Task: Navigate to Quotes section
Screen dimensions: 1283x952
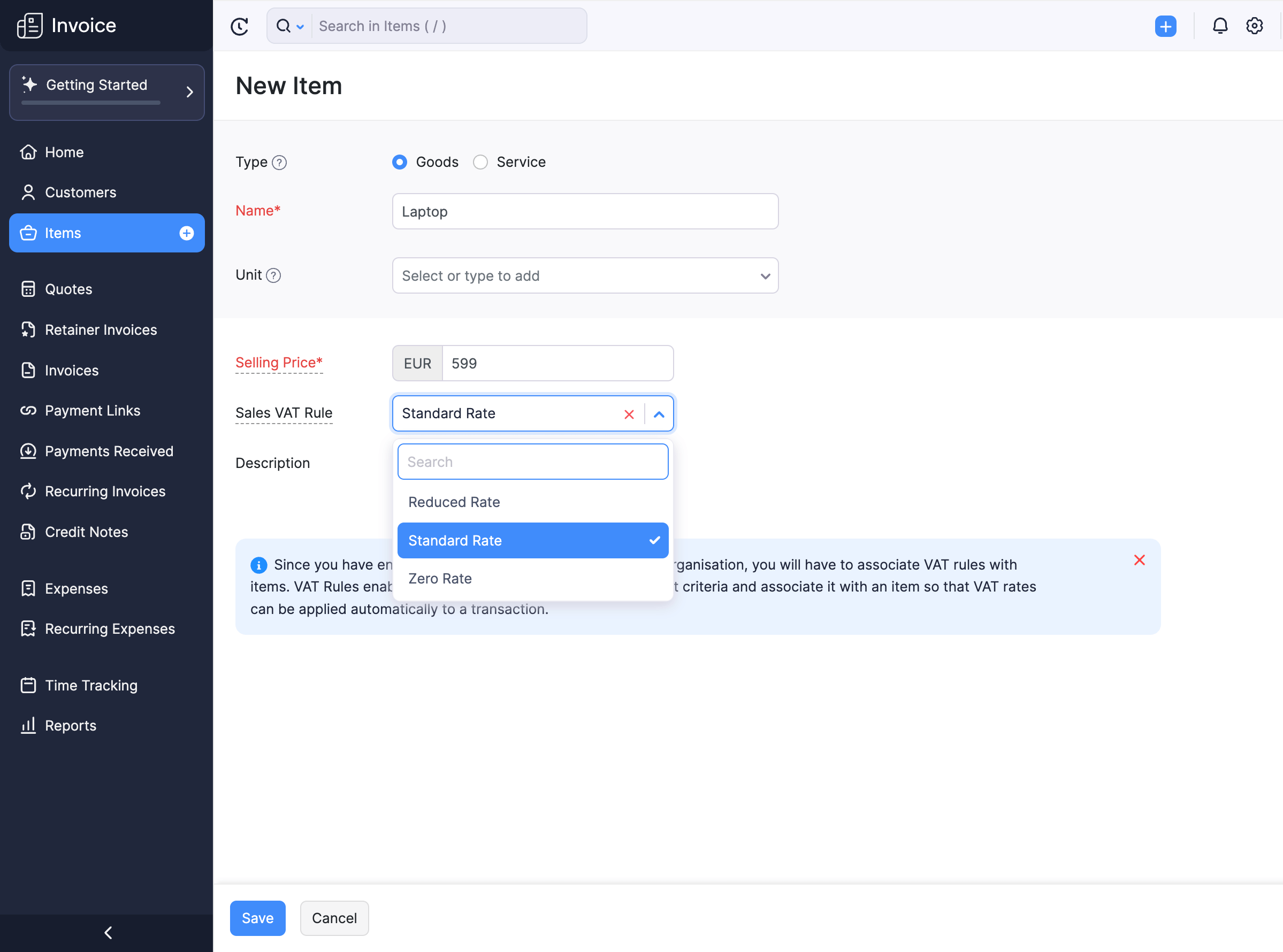Action: pos(68,289)
